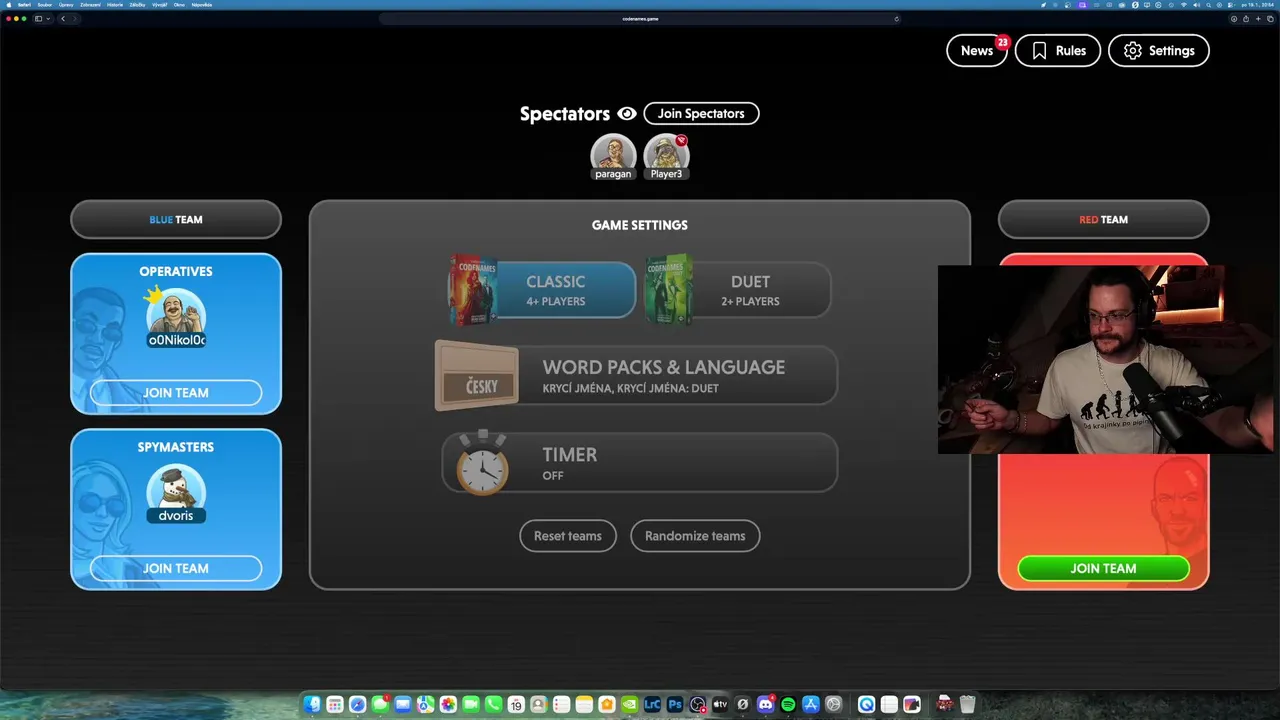This screenshot has width=1280, height=720.
Task: Click the bookmark icon on the Rules button
Action: click(1039, 51)
